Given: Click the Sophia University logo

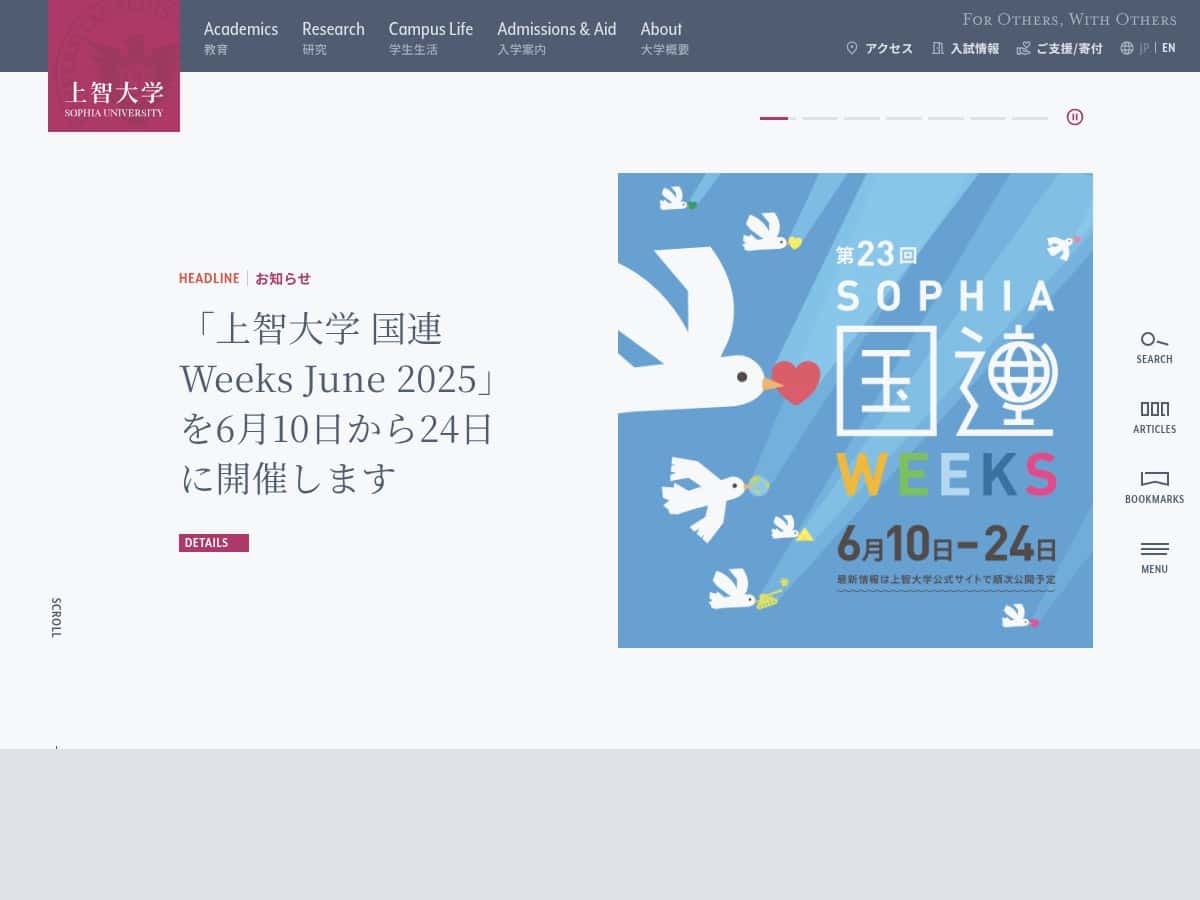Looking at the screenshot, I should point(114,66).
